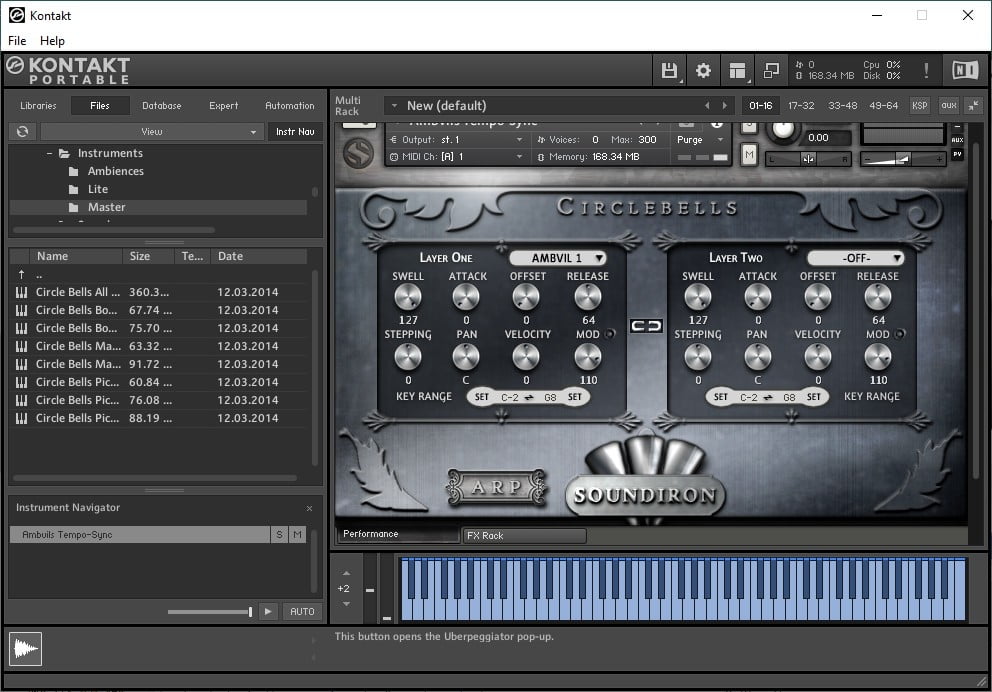
Task: Toggle the KSP button
Action: click(919, 106)
